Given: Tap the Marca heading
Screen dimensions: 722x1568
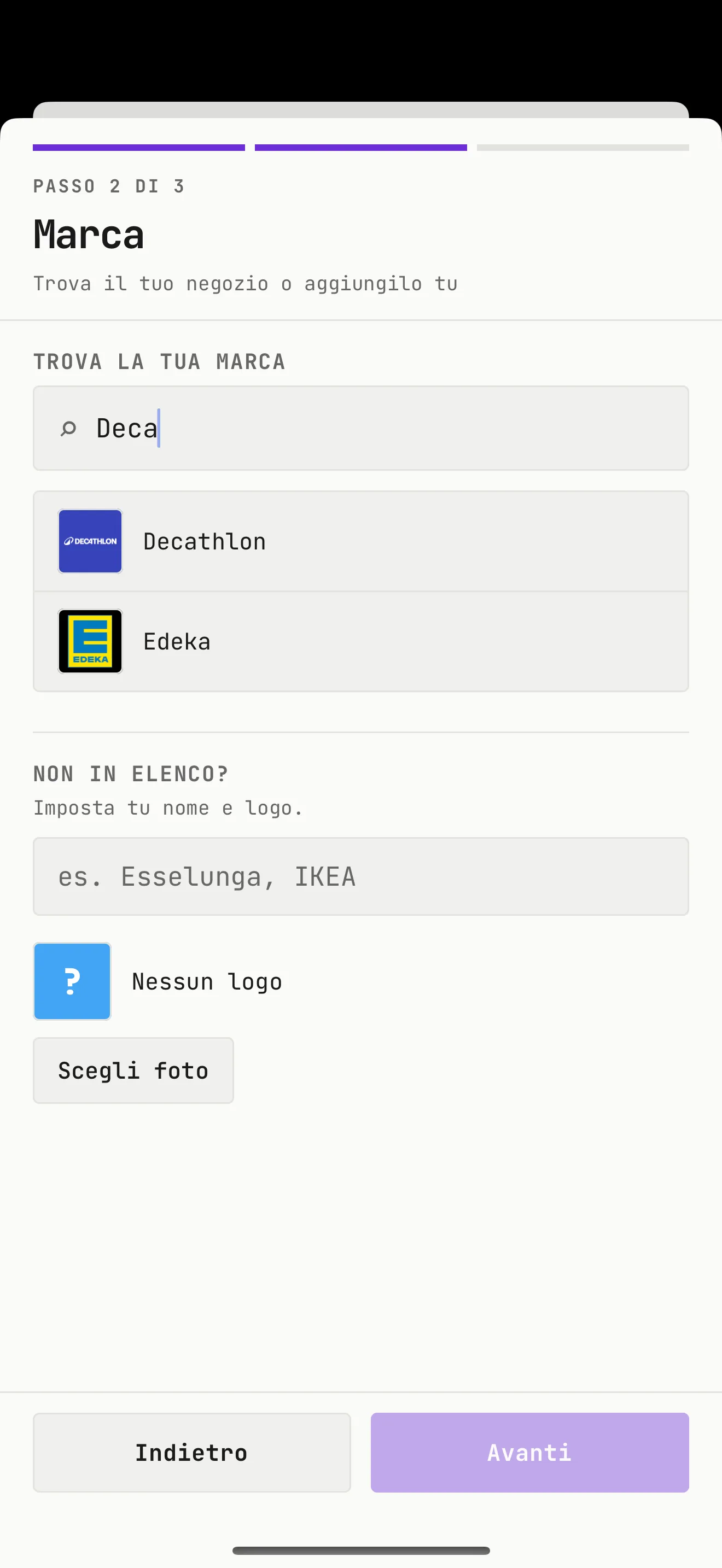Looking at the screenshot, I should [x=89, y=235].
